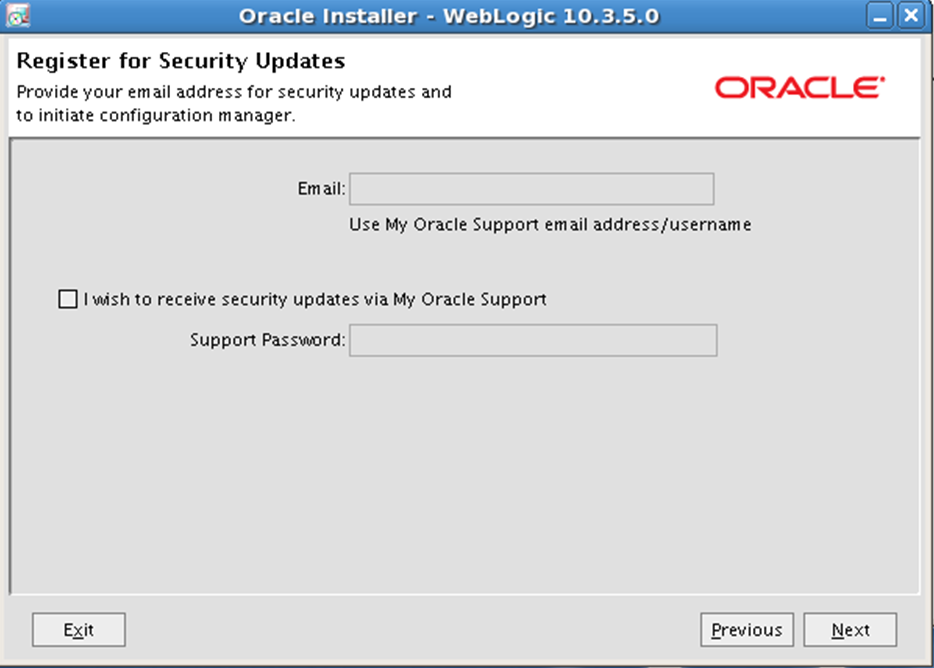Proceed with the Next button

(850, 629)
